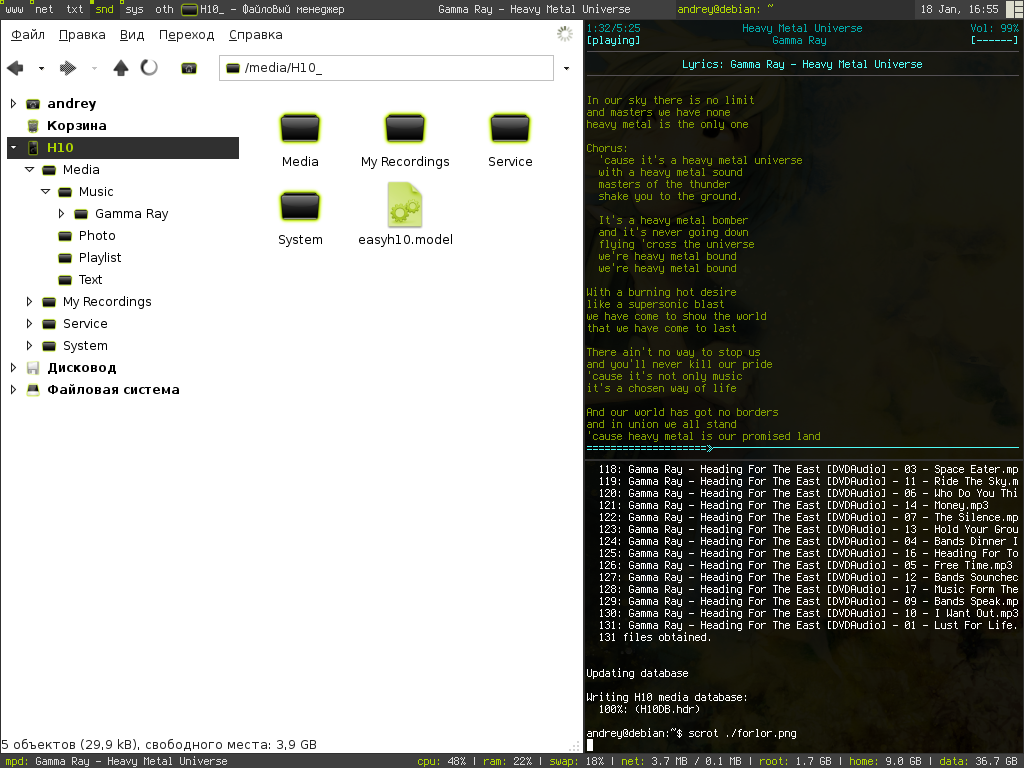Expand My Recordings in the tree
The height and width of the screenshot is (768, 1024).
click(29, 302)
